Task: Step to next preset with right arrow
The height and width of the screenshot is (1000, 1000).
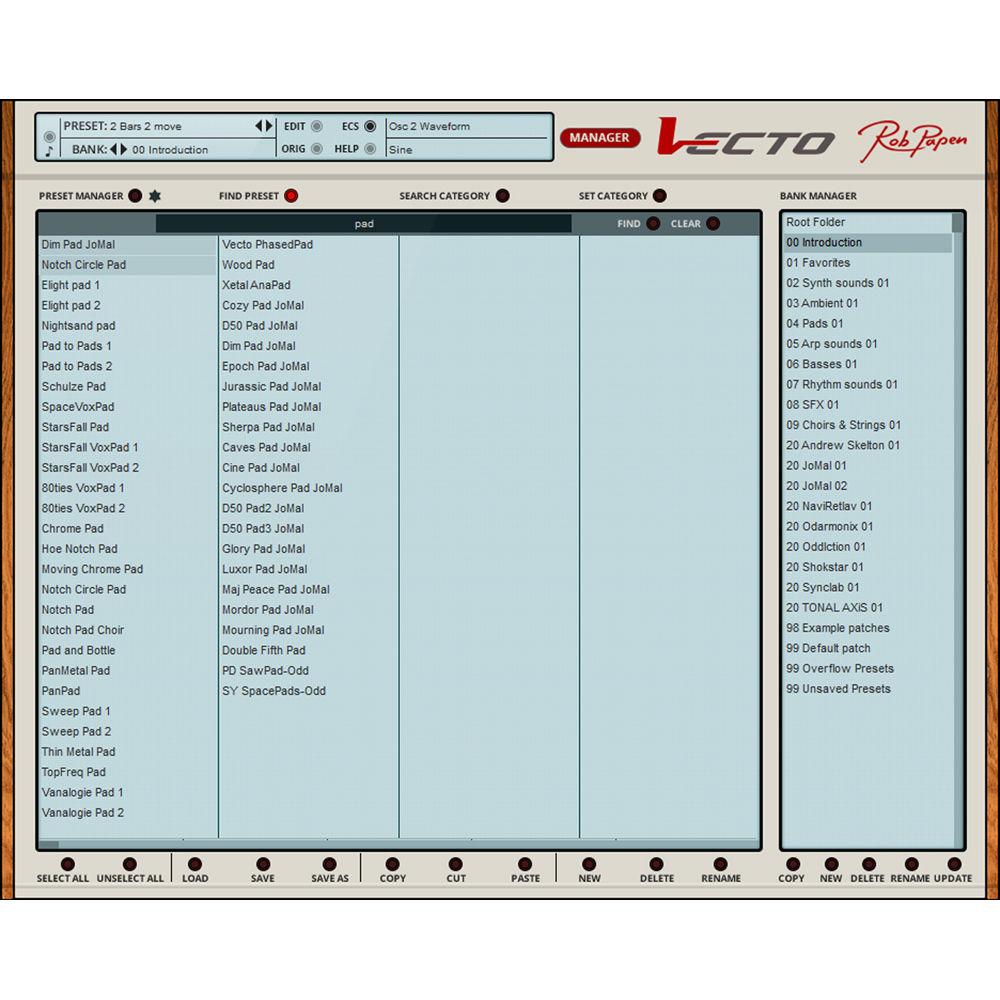Action: 269,126
